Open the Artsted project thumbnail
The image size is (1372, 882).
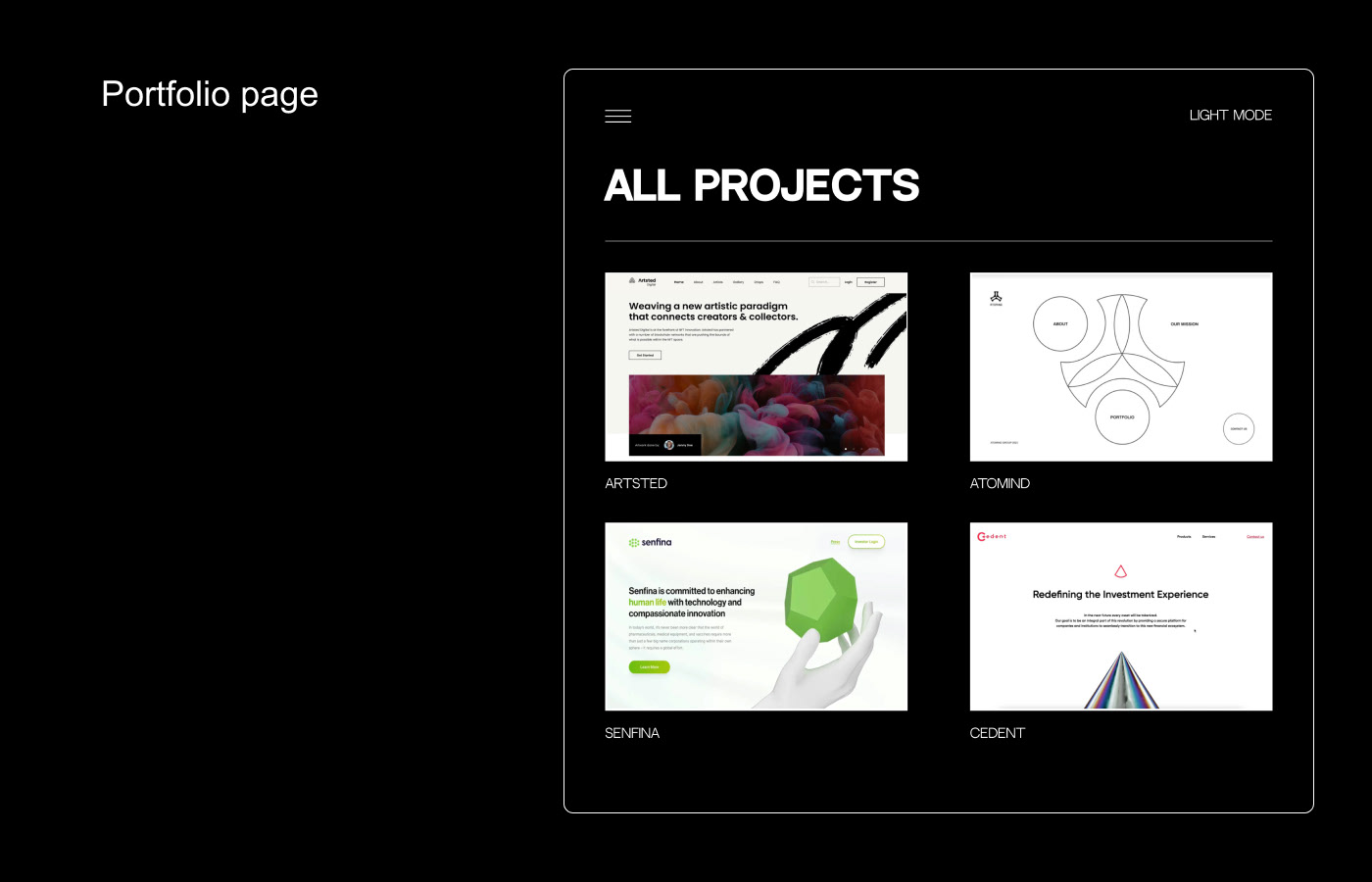click(x=756, y=367)
